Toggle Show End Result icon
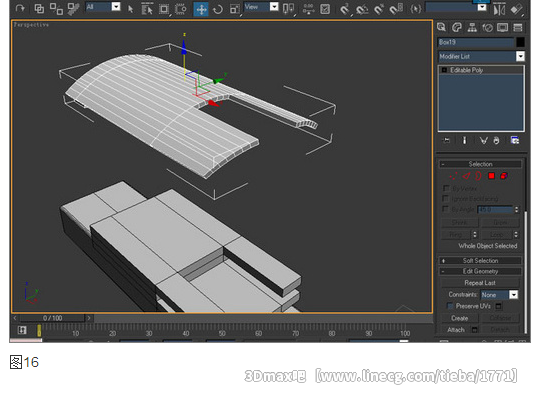Screen dimensions: 557x395 coord(464,140)
